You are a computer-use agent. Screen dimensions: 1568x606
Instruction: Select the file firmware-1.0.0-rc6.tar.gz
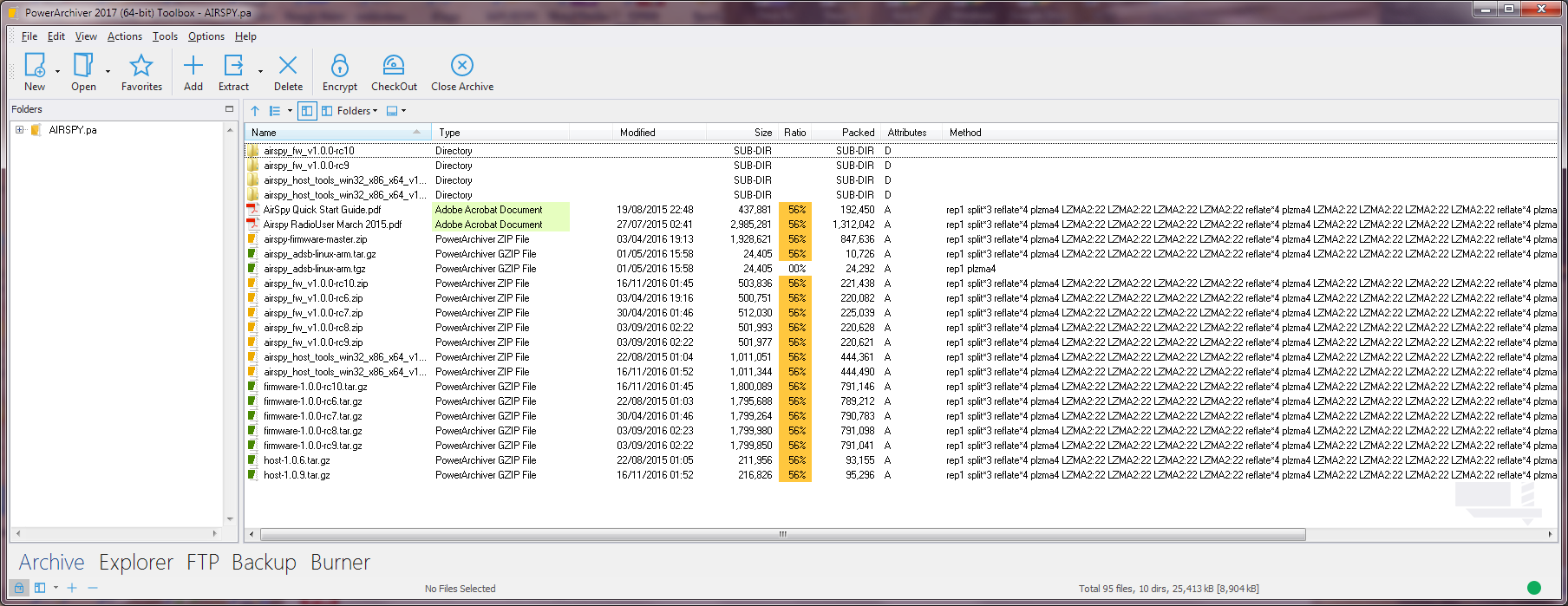[313, 401]
